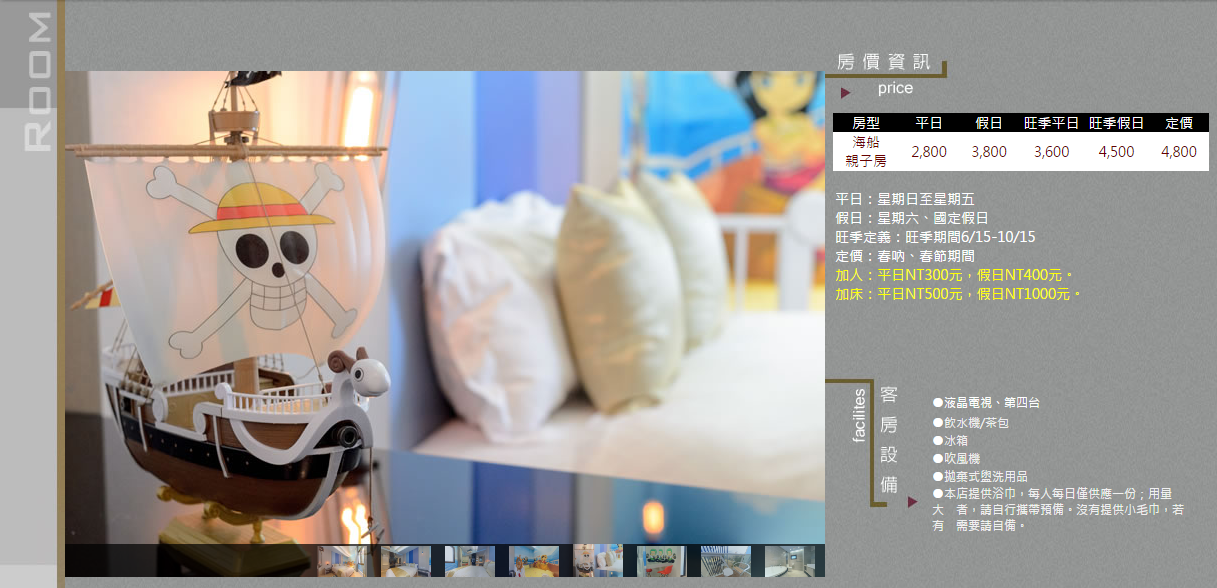
Task: Click the maroon arrow beside 客房設備
Action: point(912,502)
